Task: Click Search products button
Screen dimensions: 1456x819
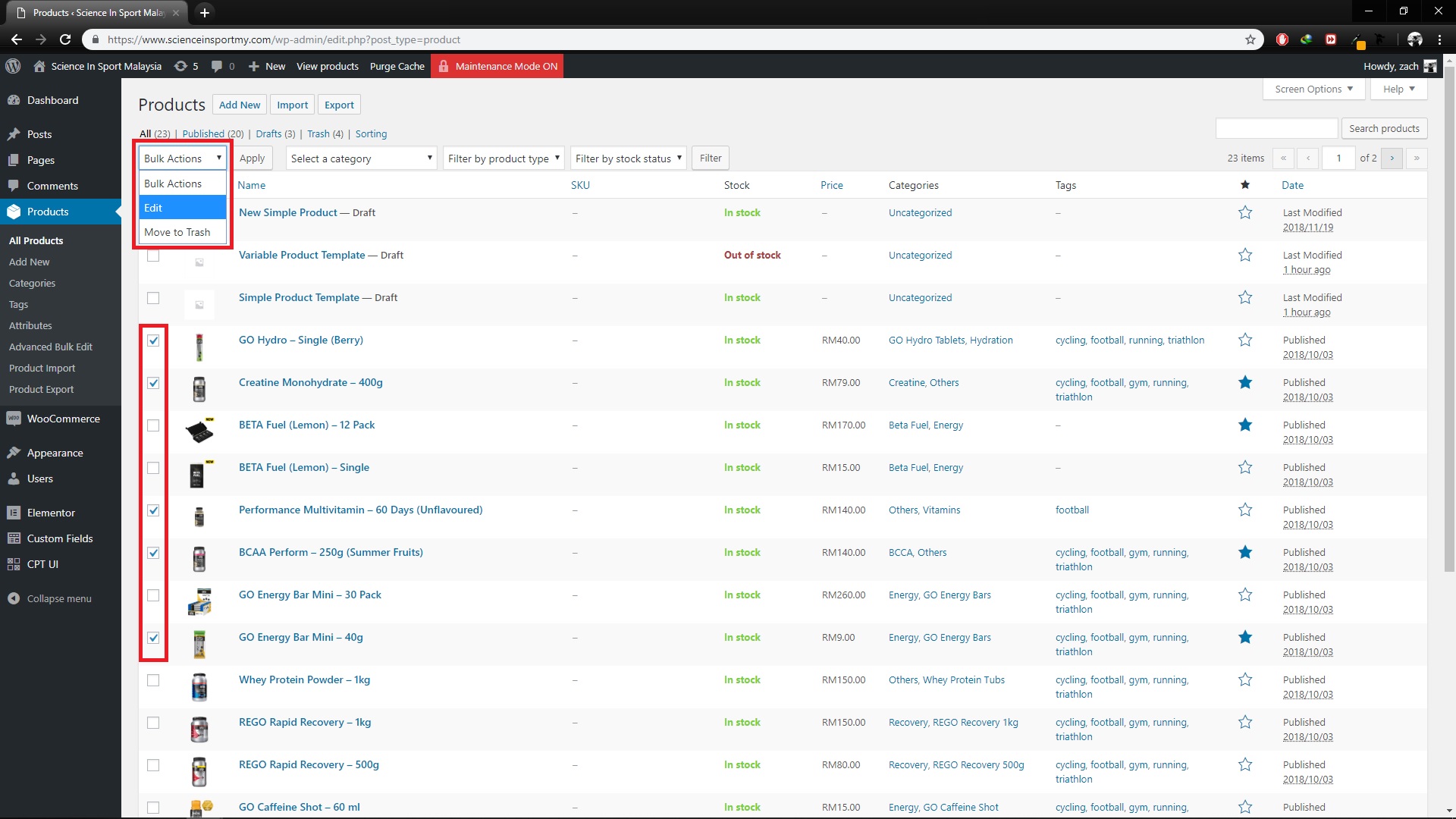Action: 1384,128
